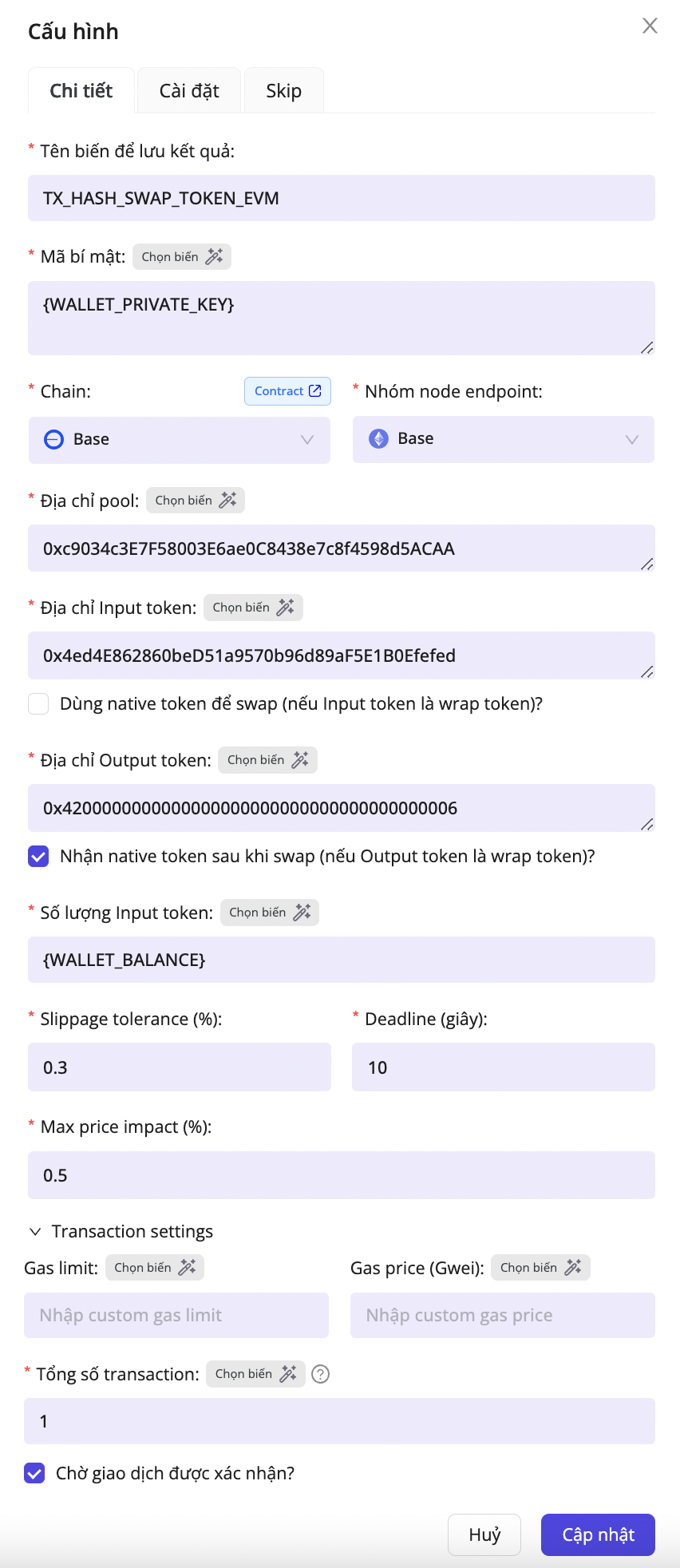Click help question mark near Tổng số transaction
Screen dimensions: 680x1568
point(321,1374)
